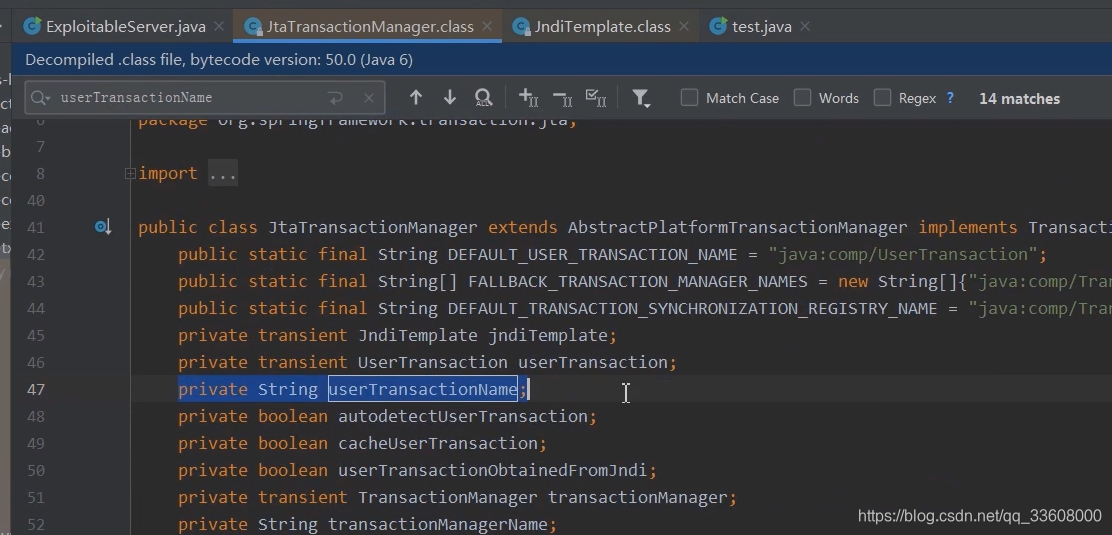Click the folded import ellipsis
This screenshot has height=535, width=1112.
[x=223, y=174]
